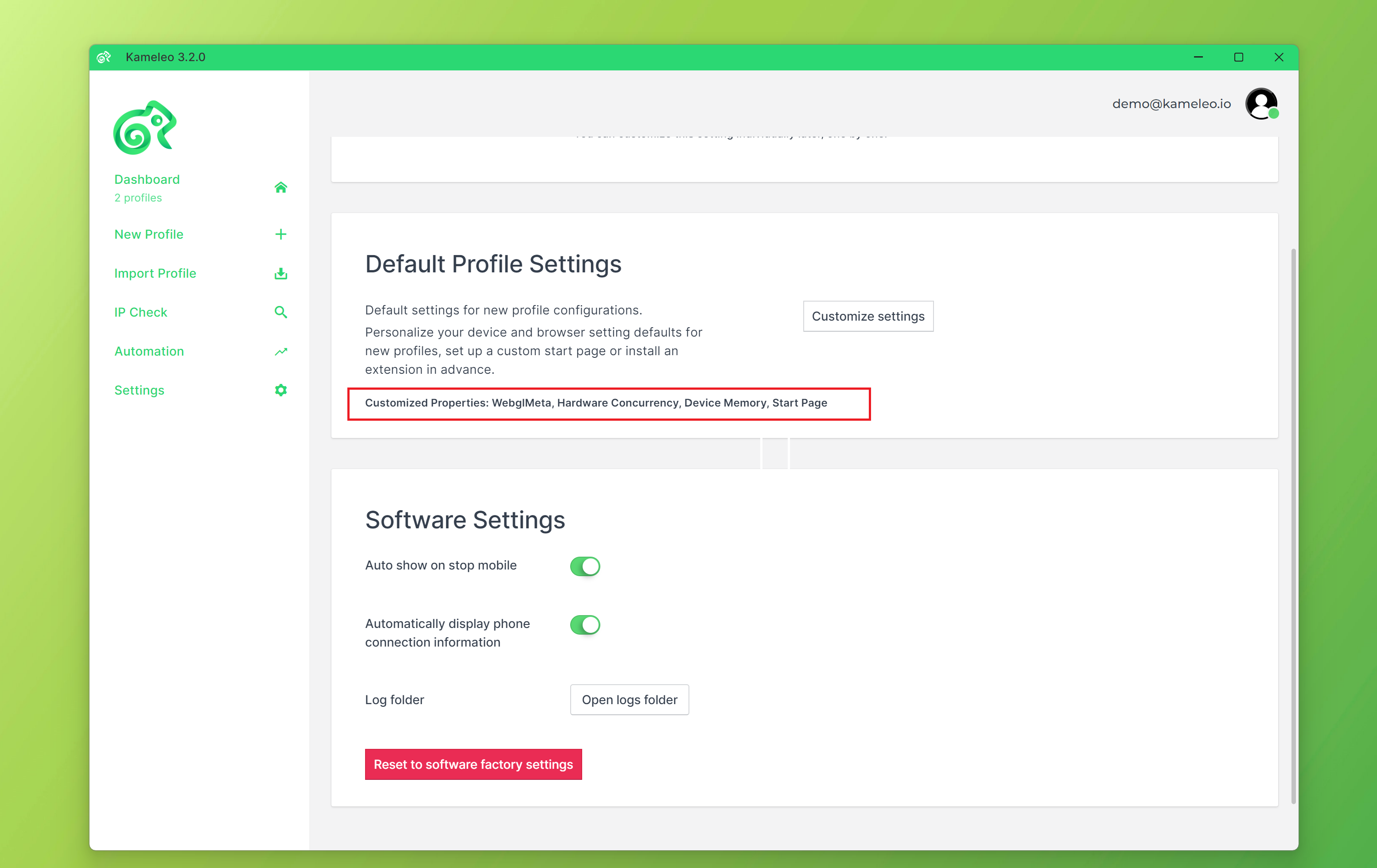Click the Import Profile download icon

coord(280,273)
